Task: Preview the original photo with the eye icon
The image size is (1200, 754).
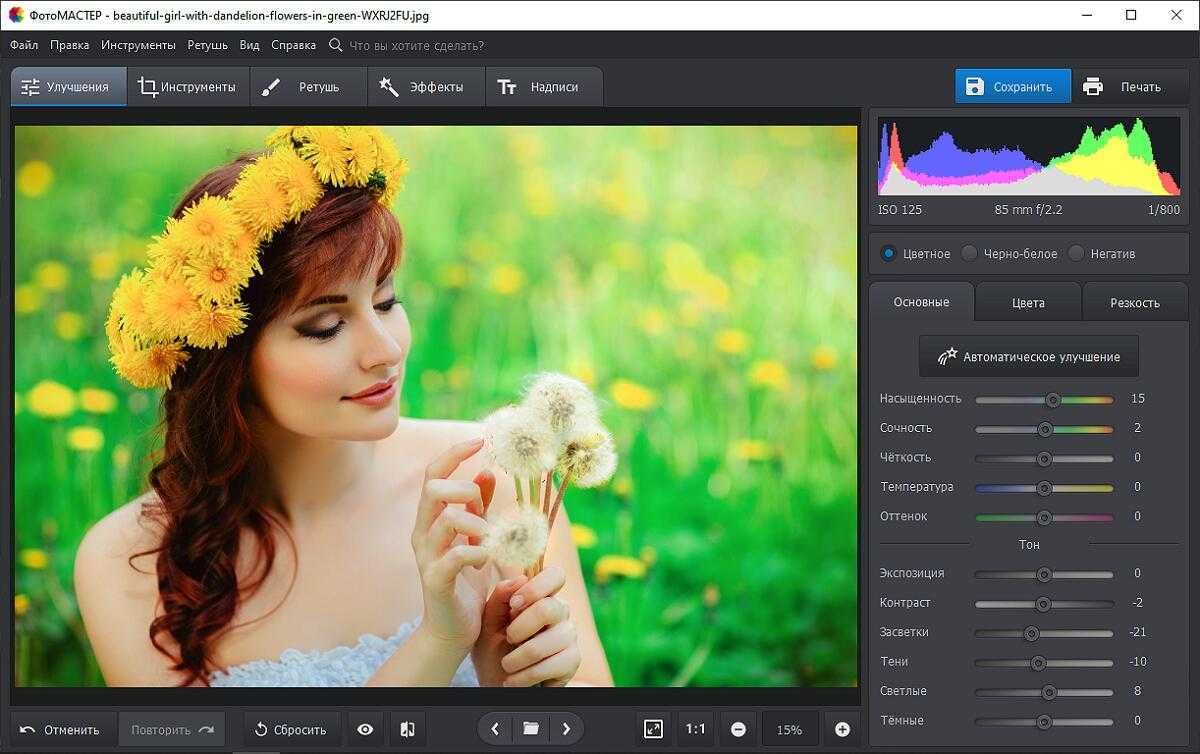Action: pyautogui.click(x=364, y=729)
